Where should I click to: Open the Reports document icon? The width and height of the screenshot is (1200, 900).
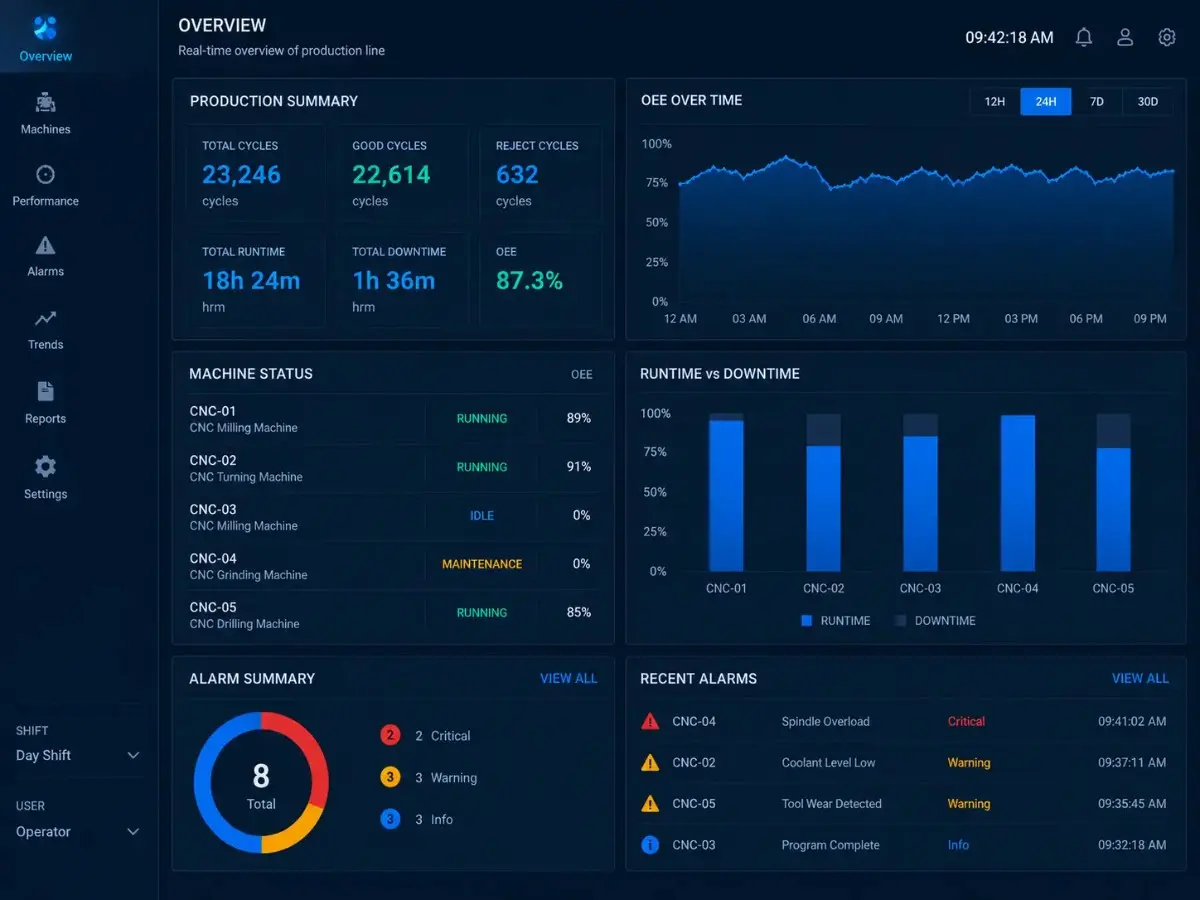point(45,391)
